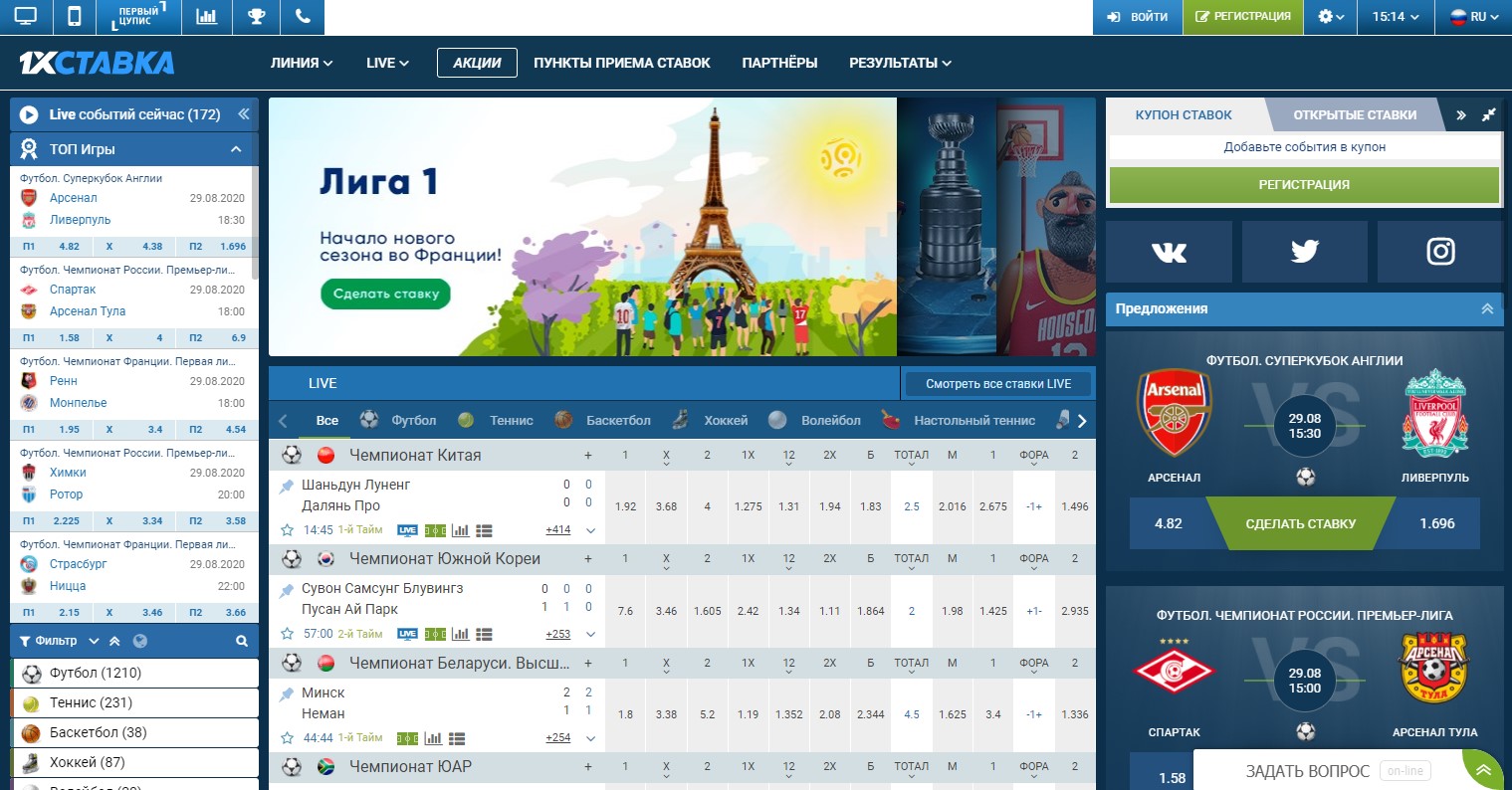Click the phone callback icon

[x=303, y=17]
